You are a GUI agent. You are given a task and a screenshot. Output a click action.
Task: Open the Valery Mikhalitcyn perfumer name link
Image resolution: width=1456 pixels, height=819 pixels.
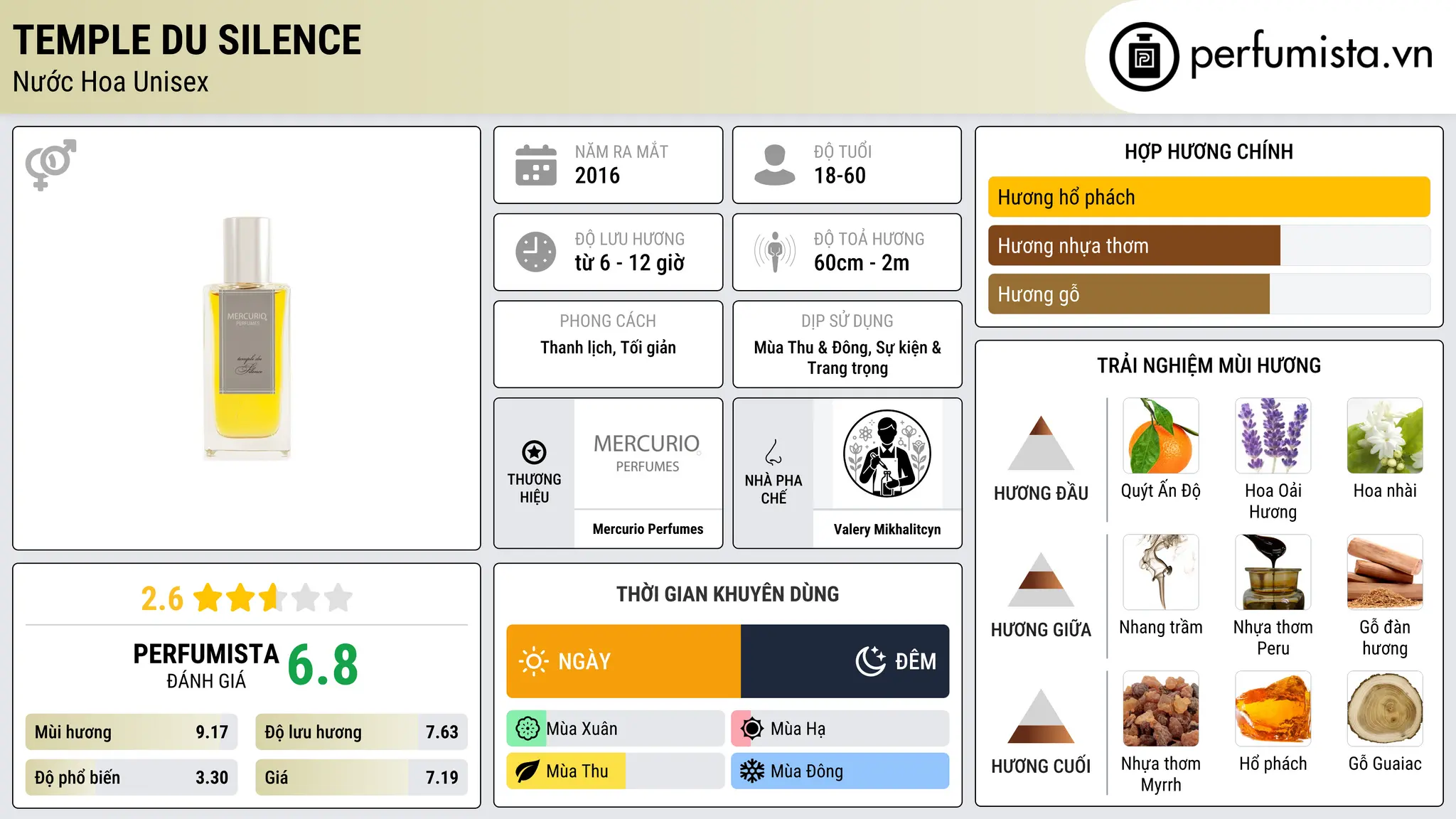click(887, 529)
